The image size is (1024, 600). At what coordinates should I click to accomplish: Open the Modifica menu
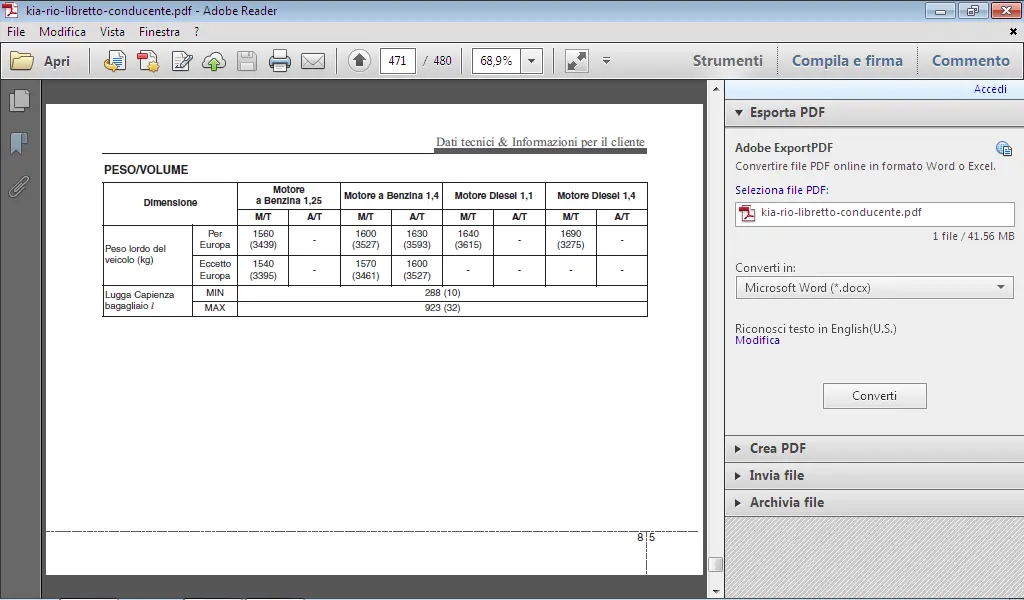pyautogui.click(x=62, y=31)
